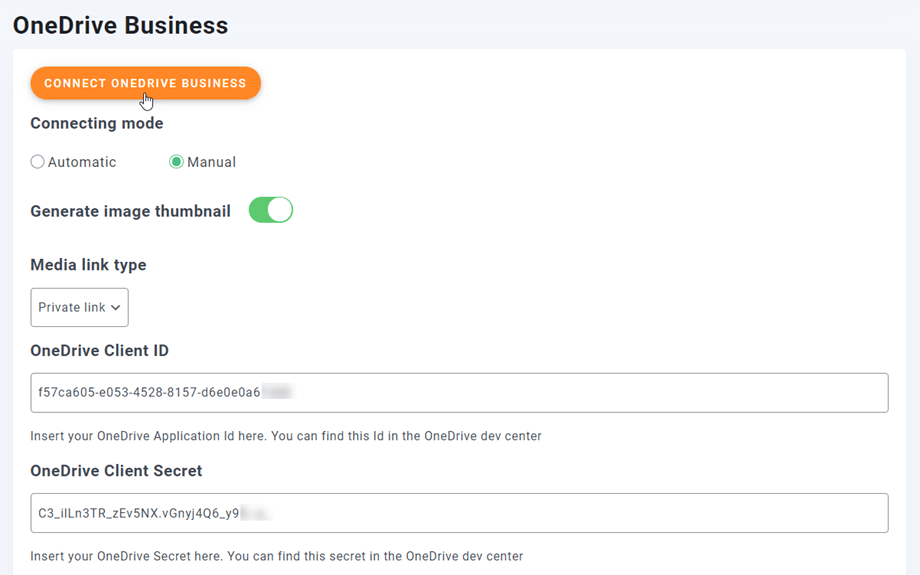The width and height of the screenshot is (920, 575).
Task: Select the Automatic connecting mode radio button
Action: click(38, 162)
